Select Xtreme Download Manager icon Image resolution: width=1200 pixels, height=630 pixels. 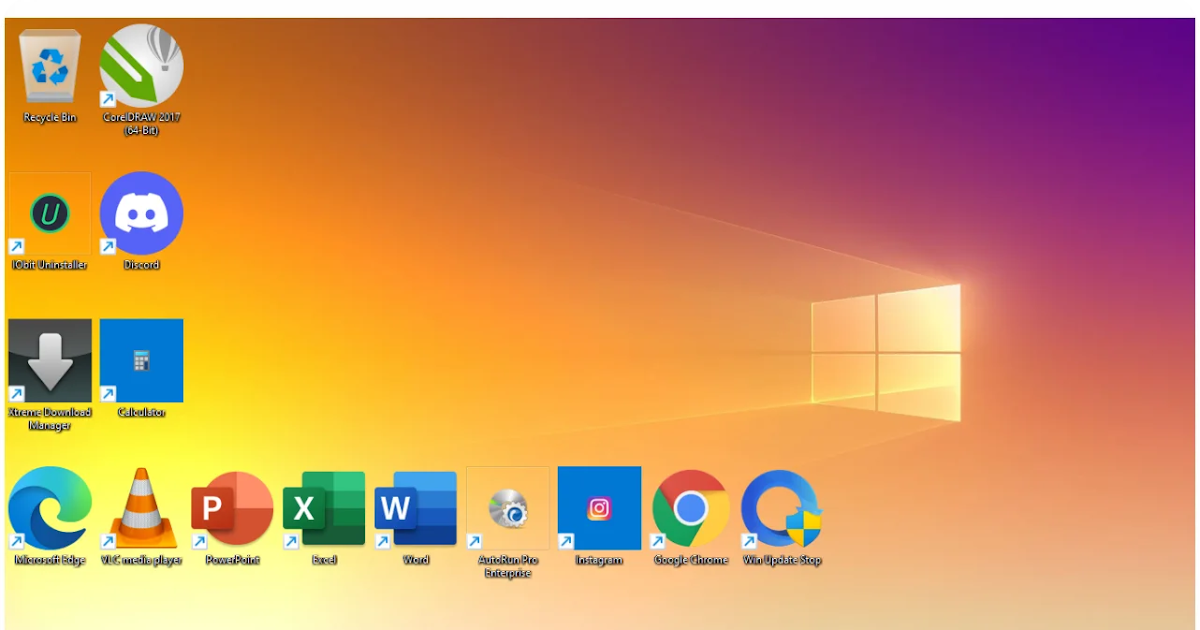[49, 360]
